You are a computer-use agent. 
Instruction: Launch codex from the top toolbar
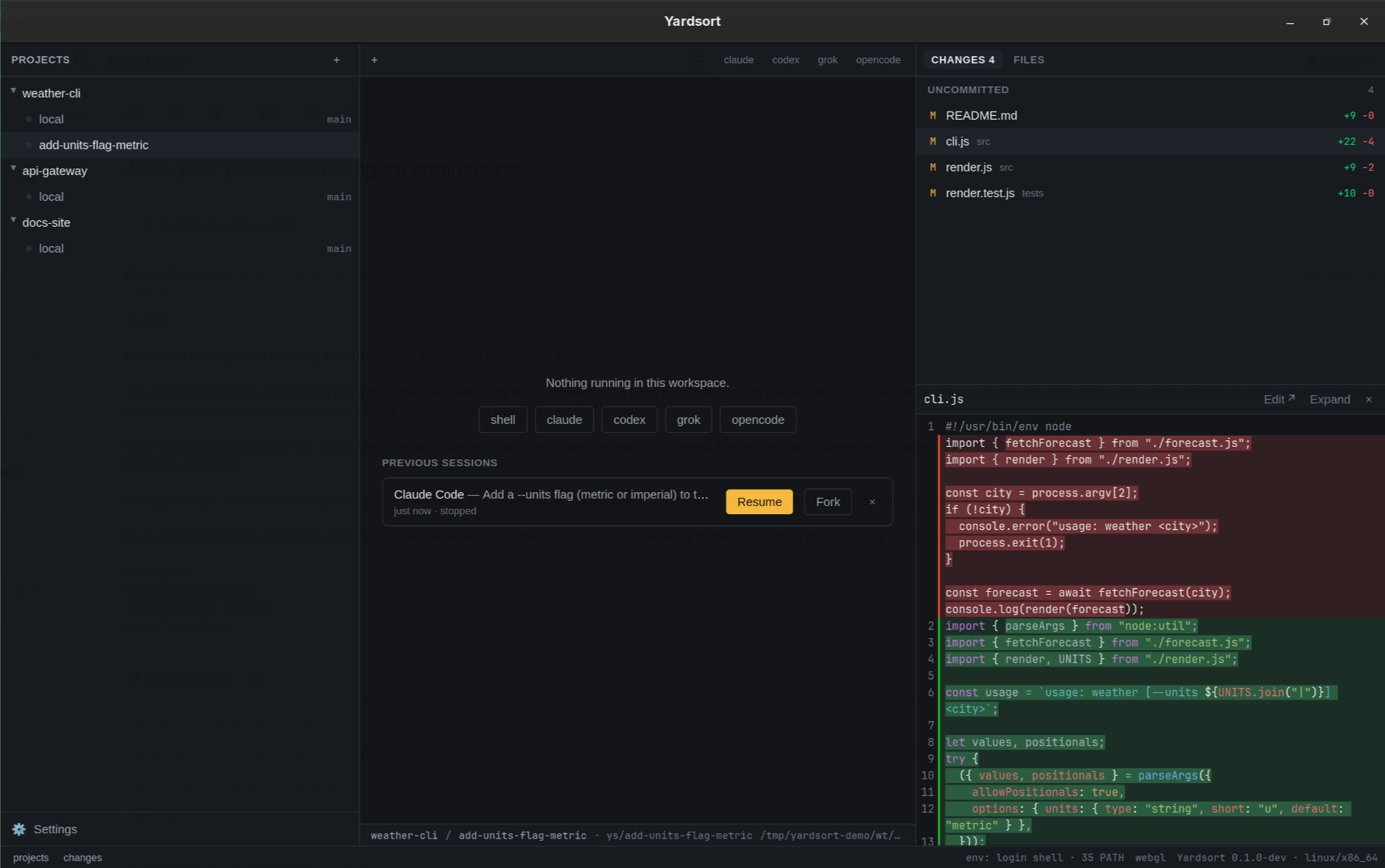[x=786, y=60]
